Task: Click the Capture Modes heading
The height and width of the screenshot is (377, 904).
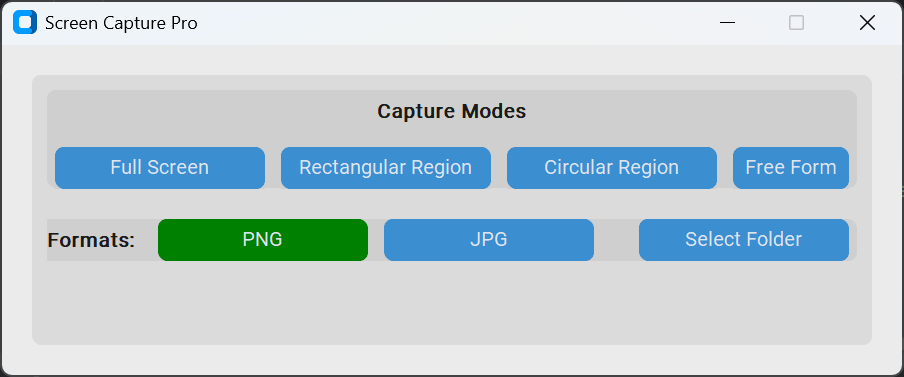Action: (x=451, y=111)
